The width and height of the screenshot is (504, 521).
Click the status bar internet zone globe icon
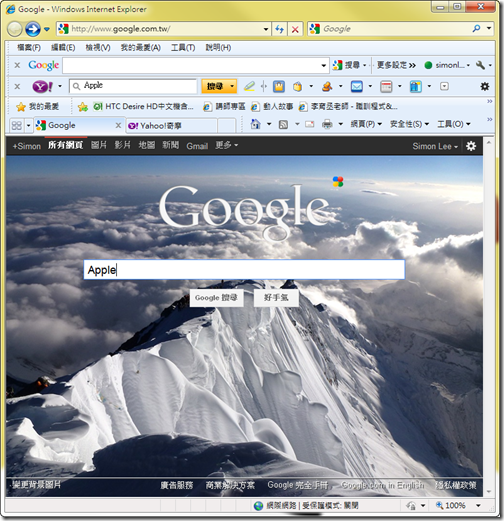point(258,506)
